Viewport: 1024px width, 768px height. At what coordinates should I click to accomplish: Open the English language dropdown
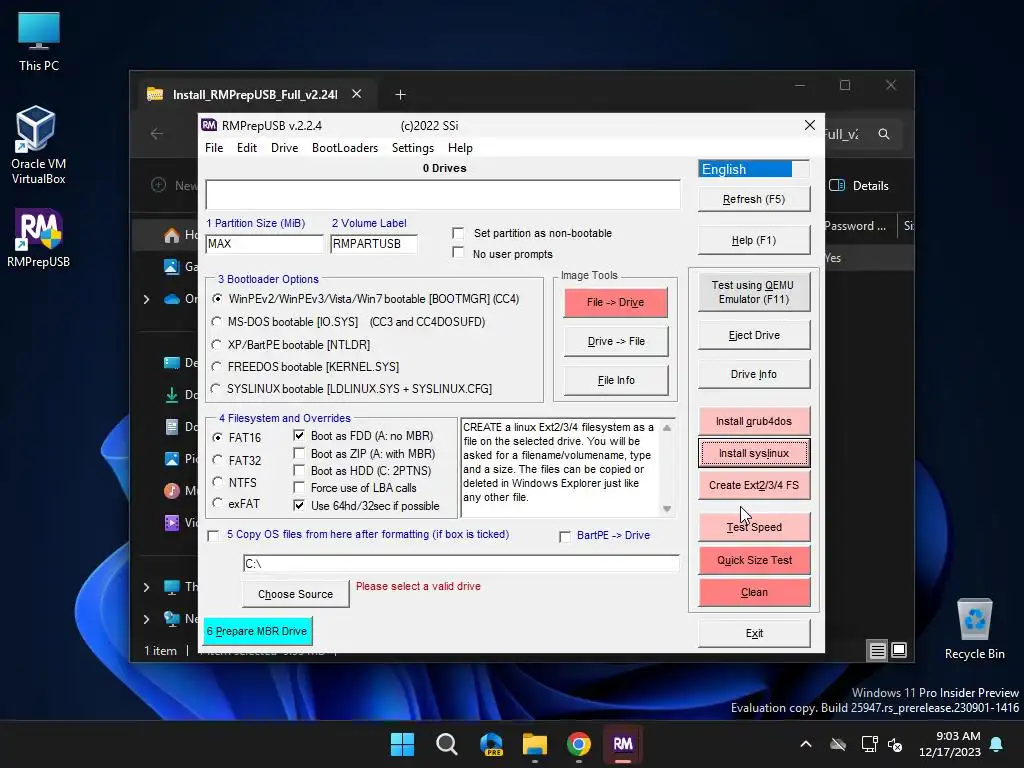click(x=754, y=169)
